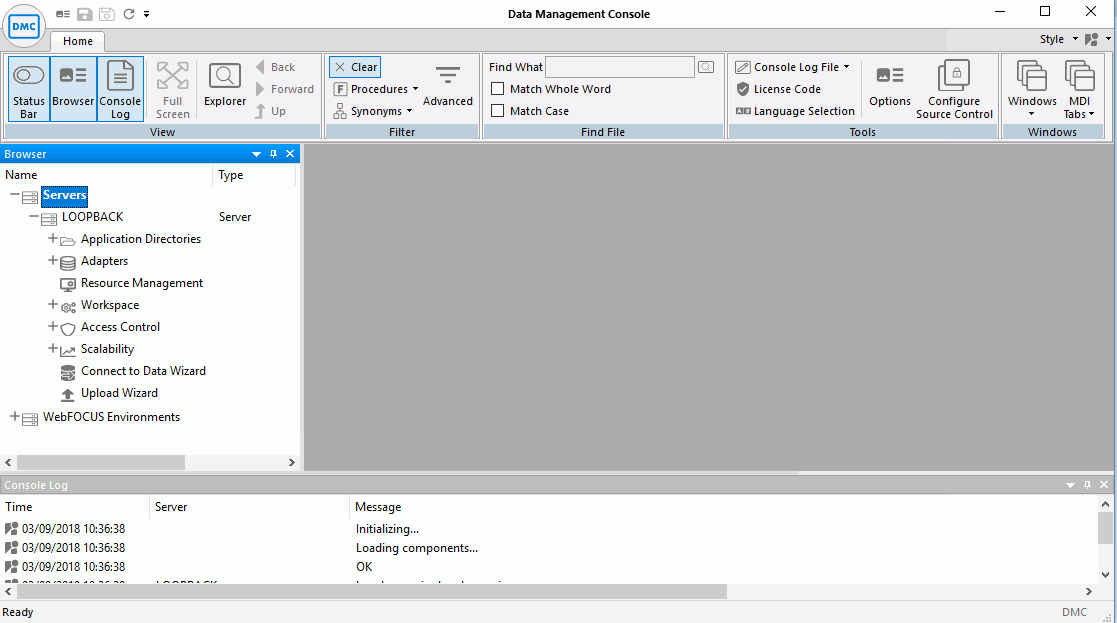Open the Style menu
Image resolution: width=1117 pixels, height=623 pixels.
[x=1059, y=39]
